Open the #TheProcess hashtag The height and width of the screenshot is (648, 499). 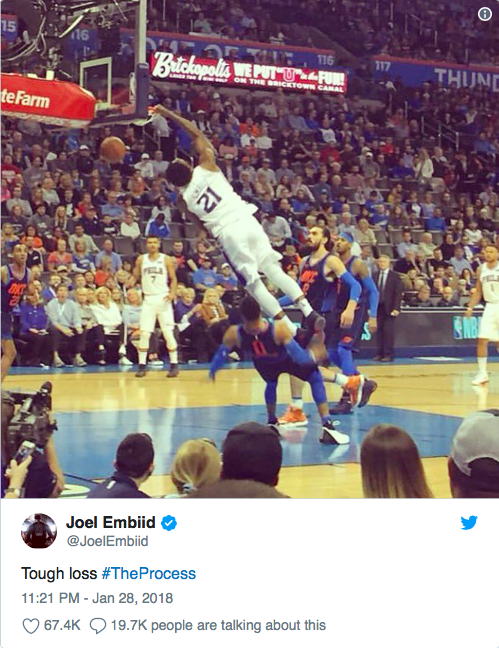pyautogui.click(x=148, y=573)
